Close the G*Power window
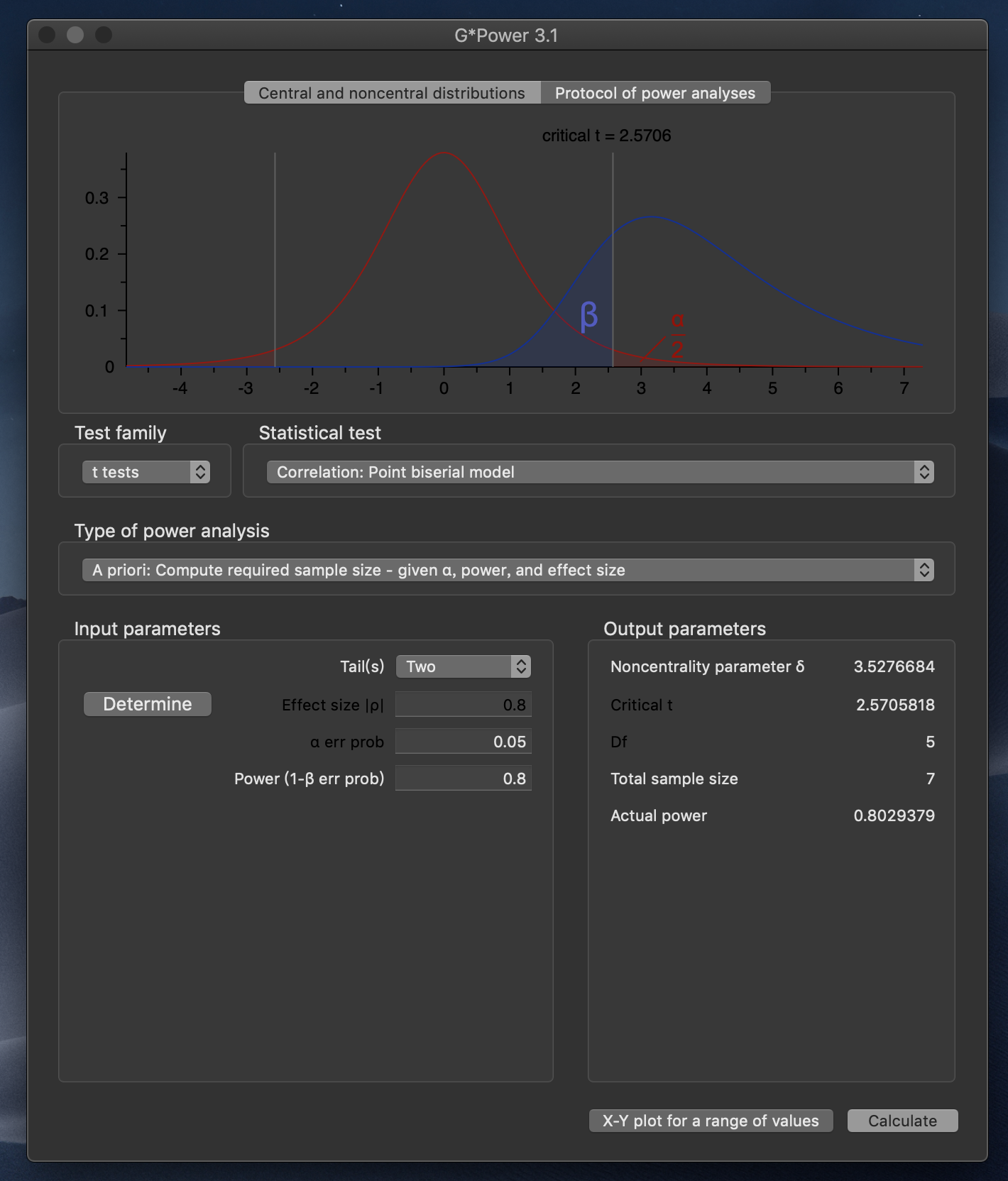 47,35
